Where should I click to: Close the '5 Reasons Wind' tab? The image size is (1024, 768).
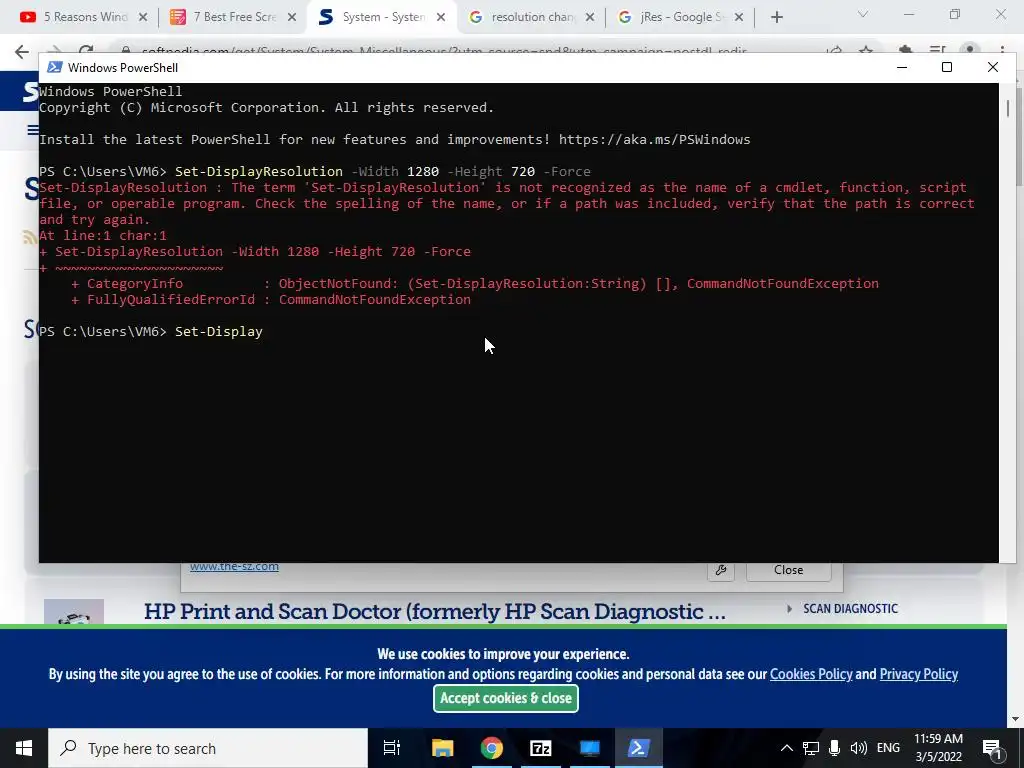(x=143, y=17)
